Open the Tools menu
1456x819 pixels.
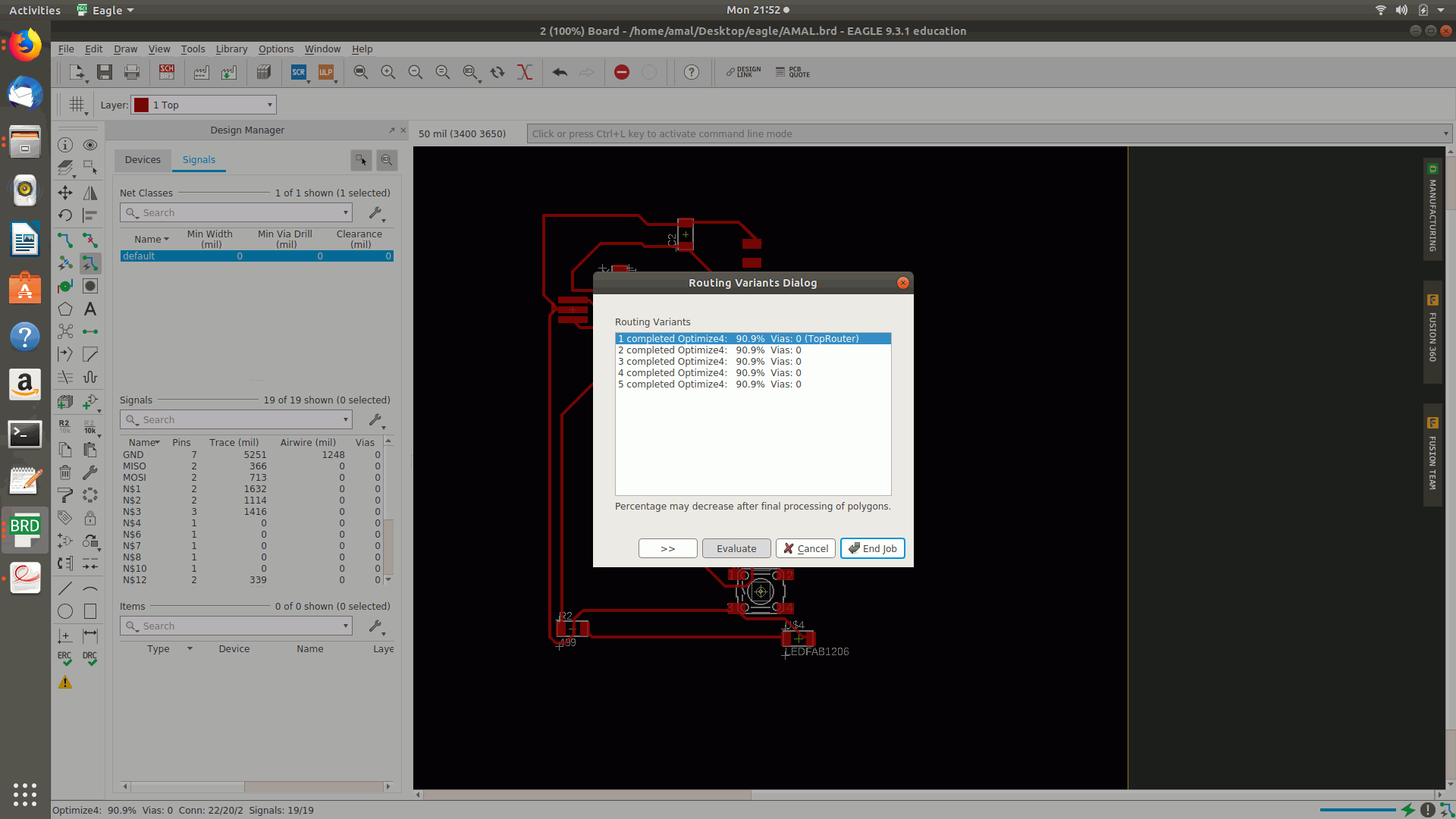point(193,49)
